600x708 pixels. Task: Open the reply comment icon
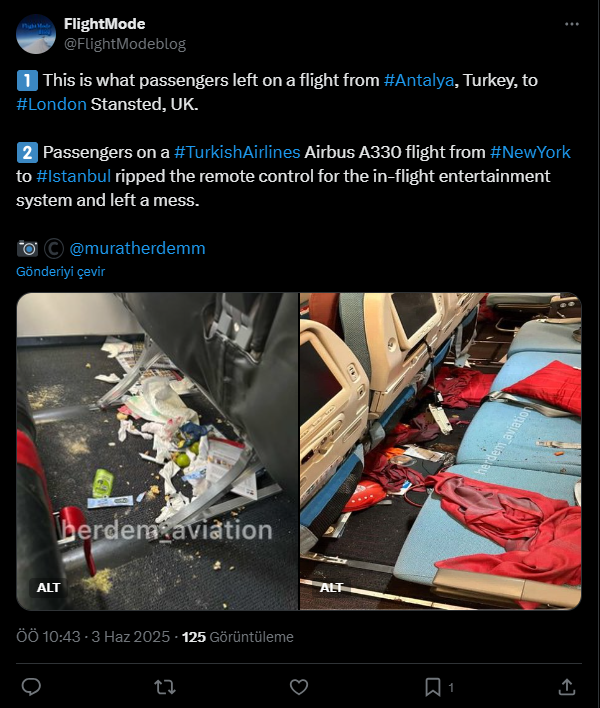[31, 687]
